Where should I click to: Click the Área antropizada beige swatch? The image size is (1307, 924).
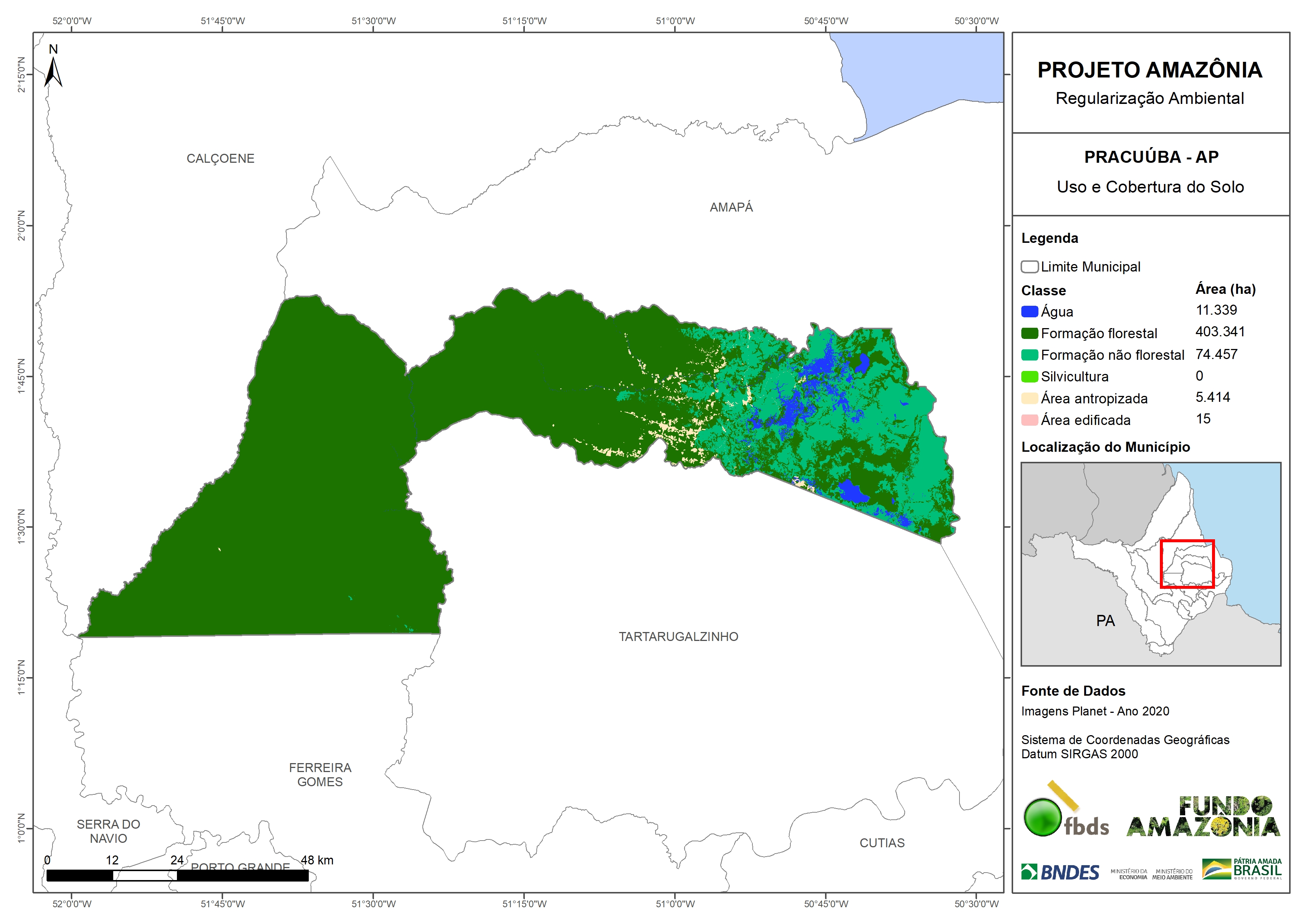coord(1029,399)
